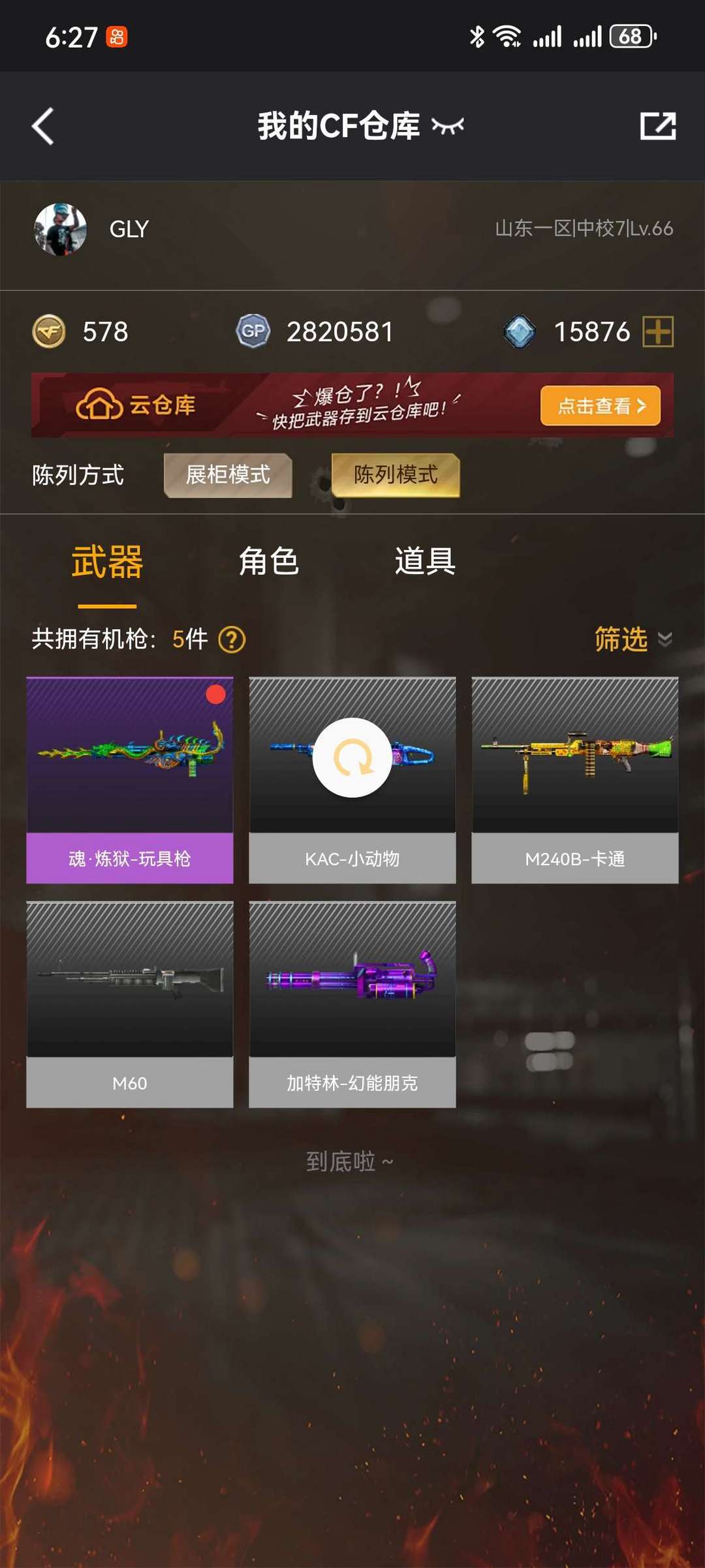Tap the chevron next to 筛选

tap(665, 639)
